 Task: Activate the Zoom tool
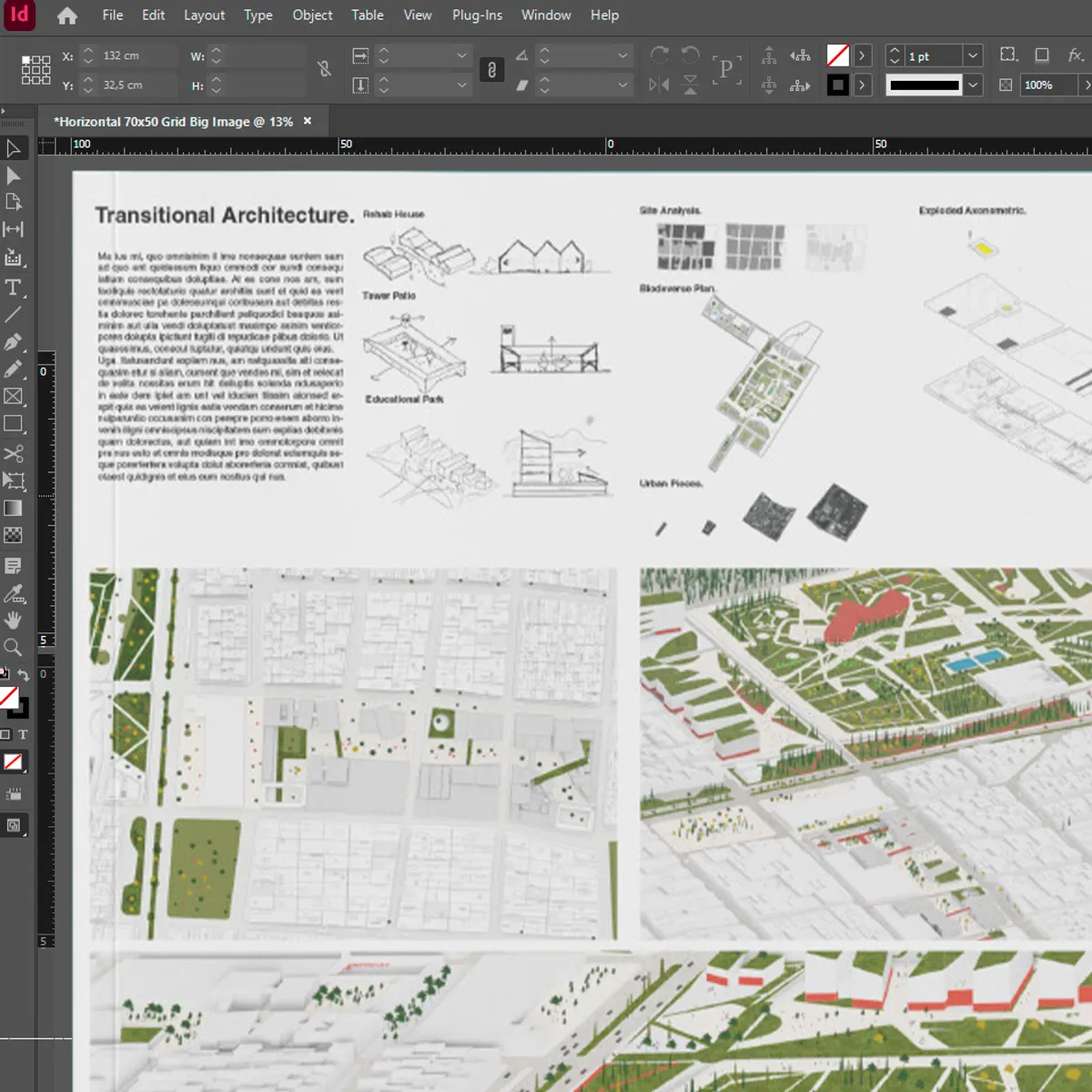14,648
